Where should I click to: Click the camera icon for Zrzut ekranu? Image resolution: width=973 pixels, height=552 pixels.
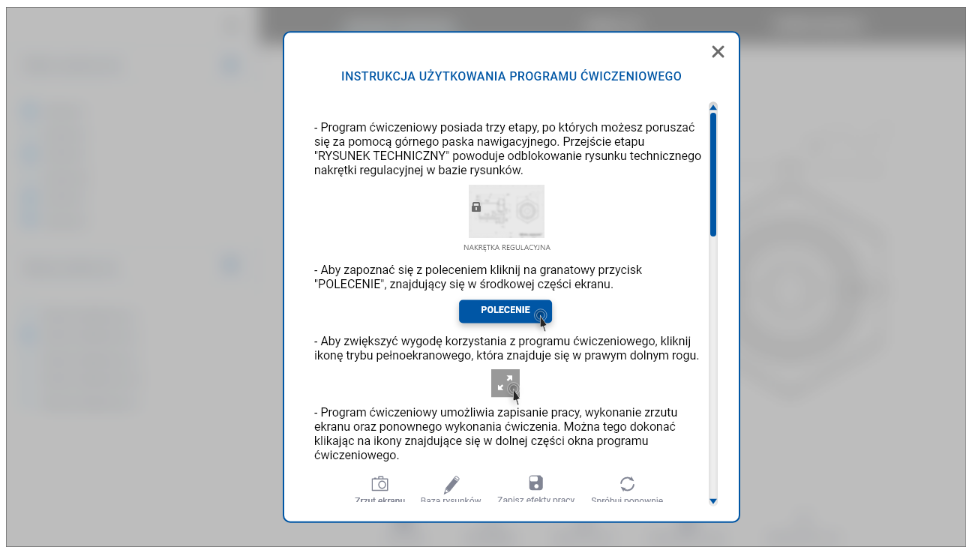tap(380, 484)
